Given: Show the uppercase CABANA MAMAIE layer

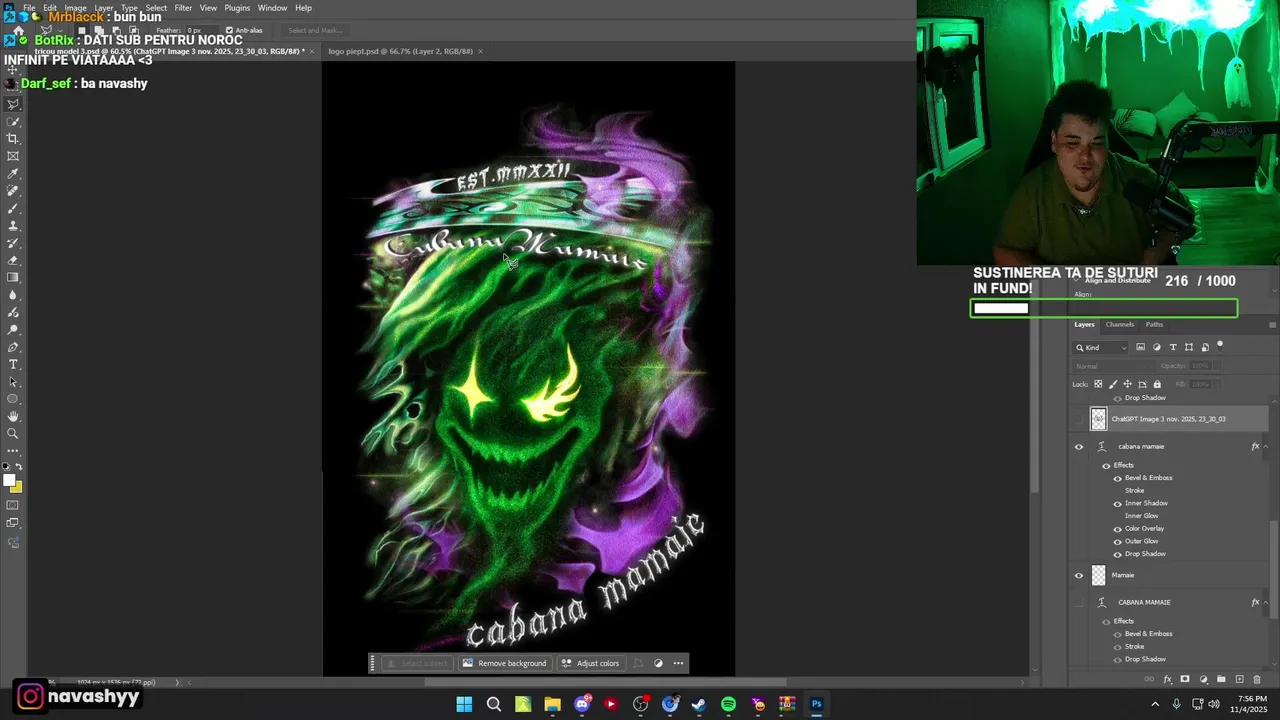Looking at the screenshot, I should click(1079, 602).
